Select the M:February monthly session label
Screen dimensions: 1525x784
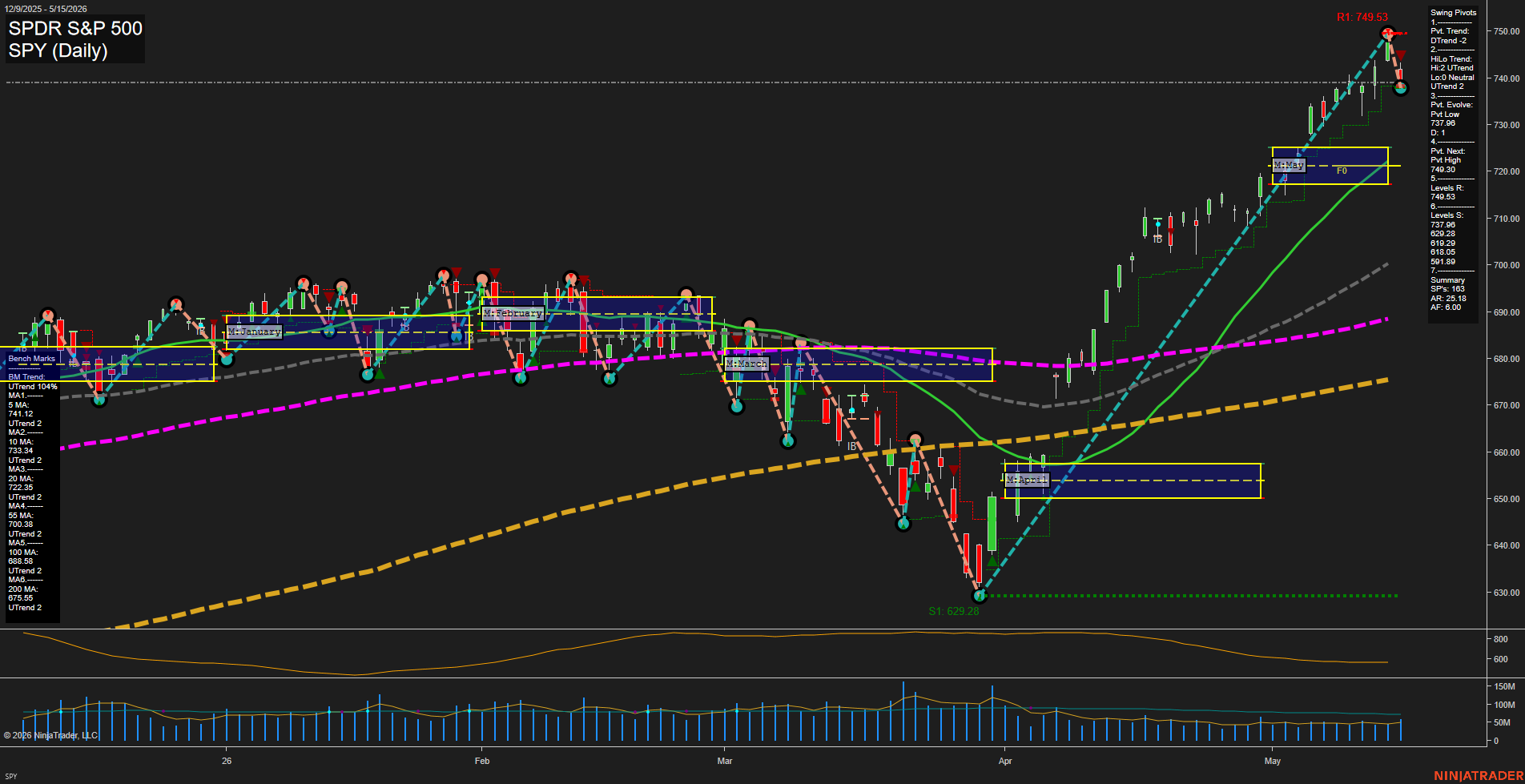click(513, 313)
